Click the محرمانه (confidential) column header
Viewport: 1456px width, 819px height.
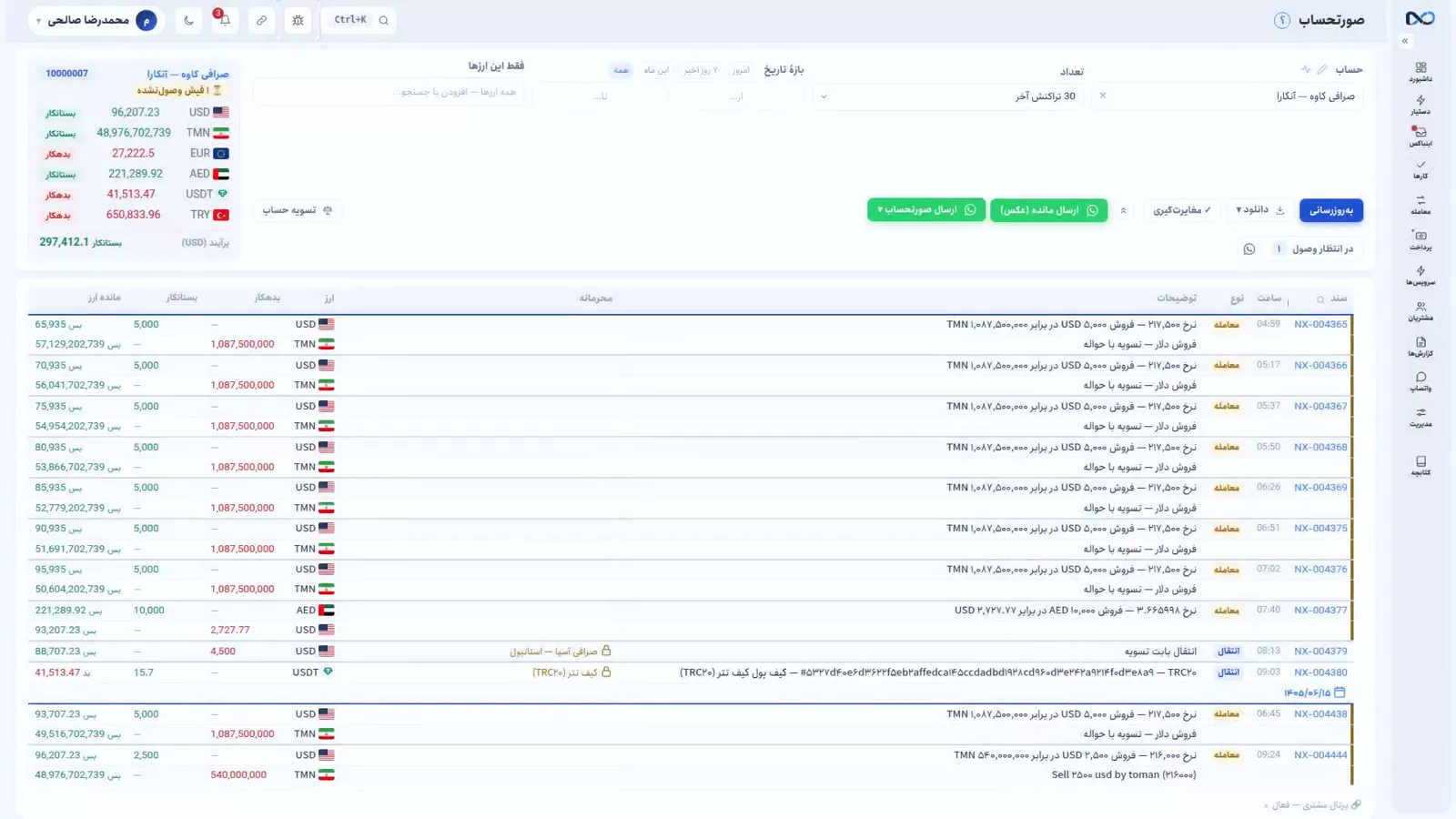(595, 298)
